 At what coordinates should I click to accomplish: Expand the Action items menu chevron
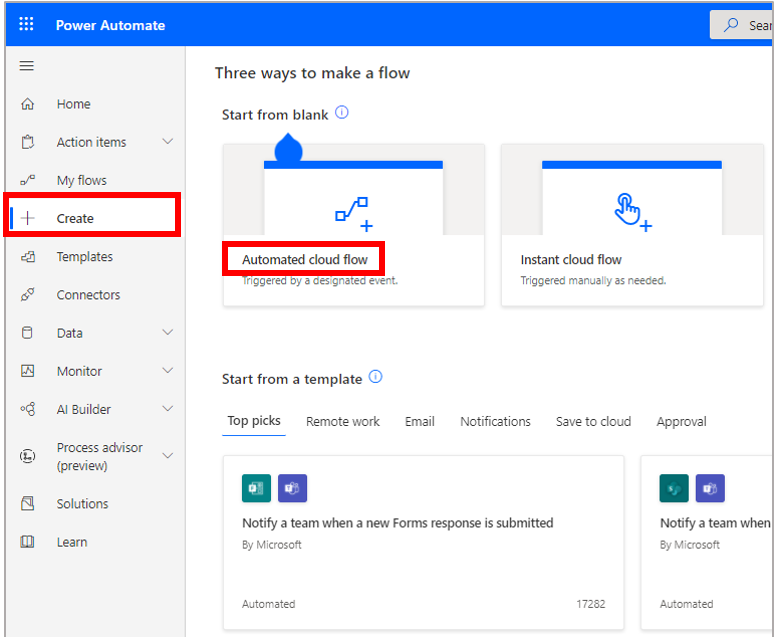168,141
